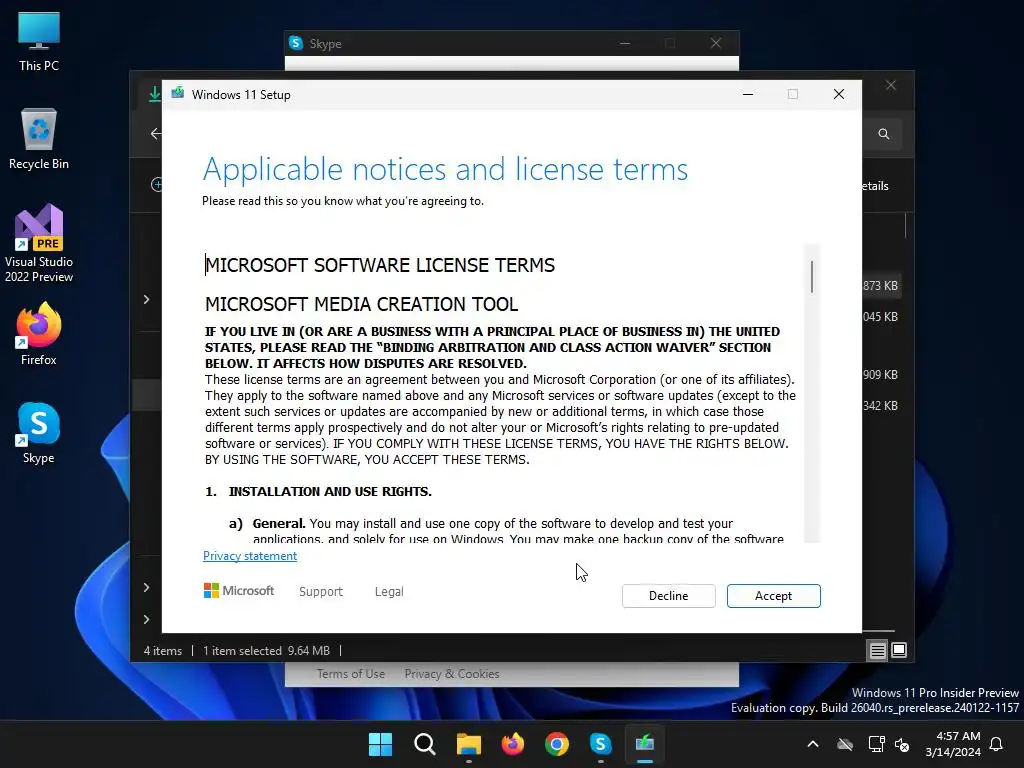The width and height of the screenshot is (1024, 768).
Task: Switch File Explorer to large icons view
Action: click(899, 650)
